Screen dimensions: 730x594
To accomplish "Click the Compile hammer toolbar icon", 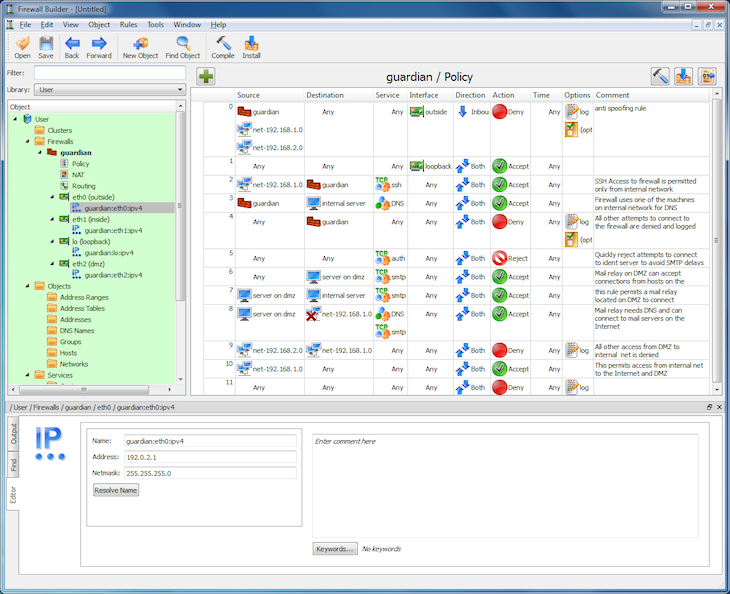I will (x=223, y=46).
